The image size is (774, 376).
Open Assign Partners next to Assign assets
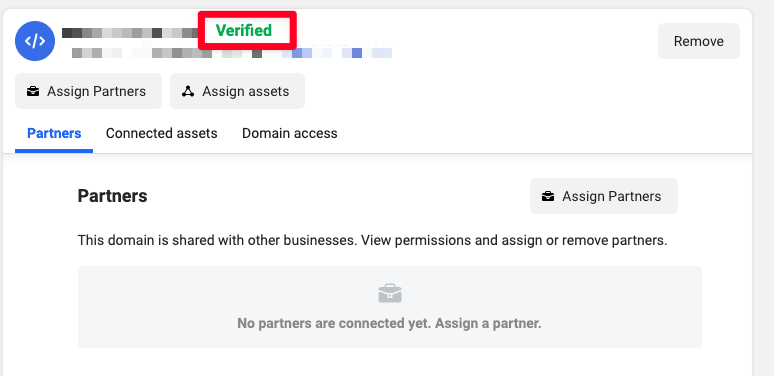tap(88, 91)
